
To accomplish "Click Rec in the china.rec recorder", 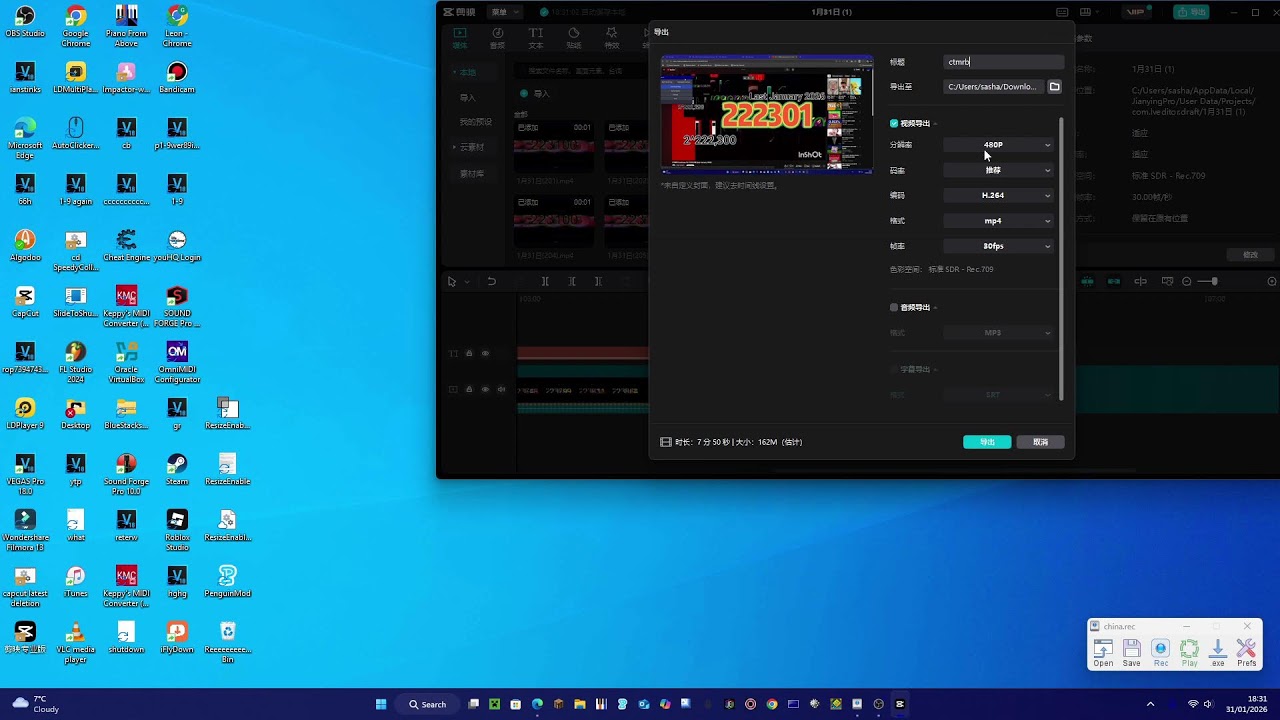I will (1161, 654).
